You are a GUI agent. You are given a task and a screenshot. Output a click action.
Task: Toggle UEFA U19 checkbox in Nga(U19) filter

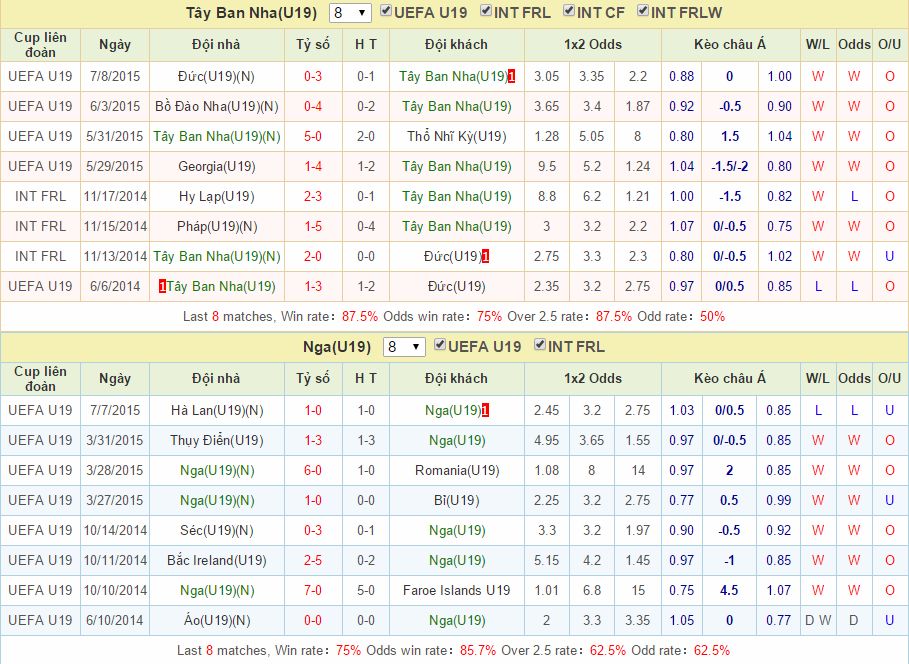pos(439,345)
